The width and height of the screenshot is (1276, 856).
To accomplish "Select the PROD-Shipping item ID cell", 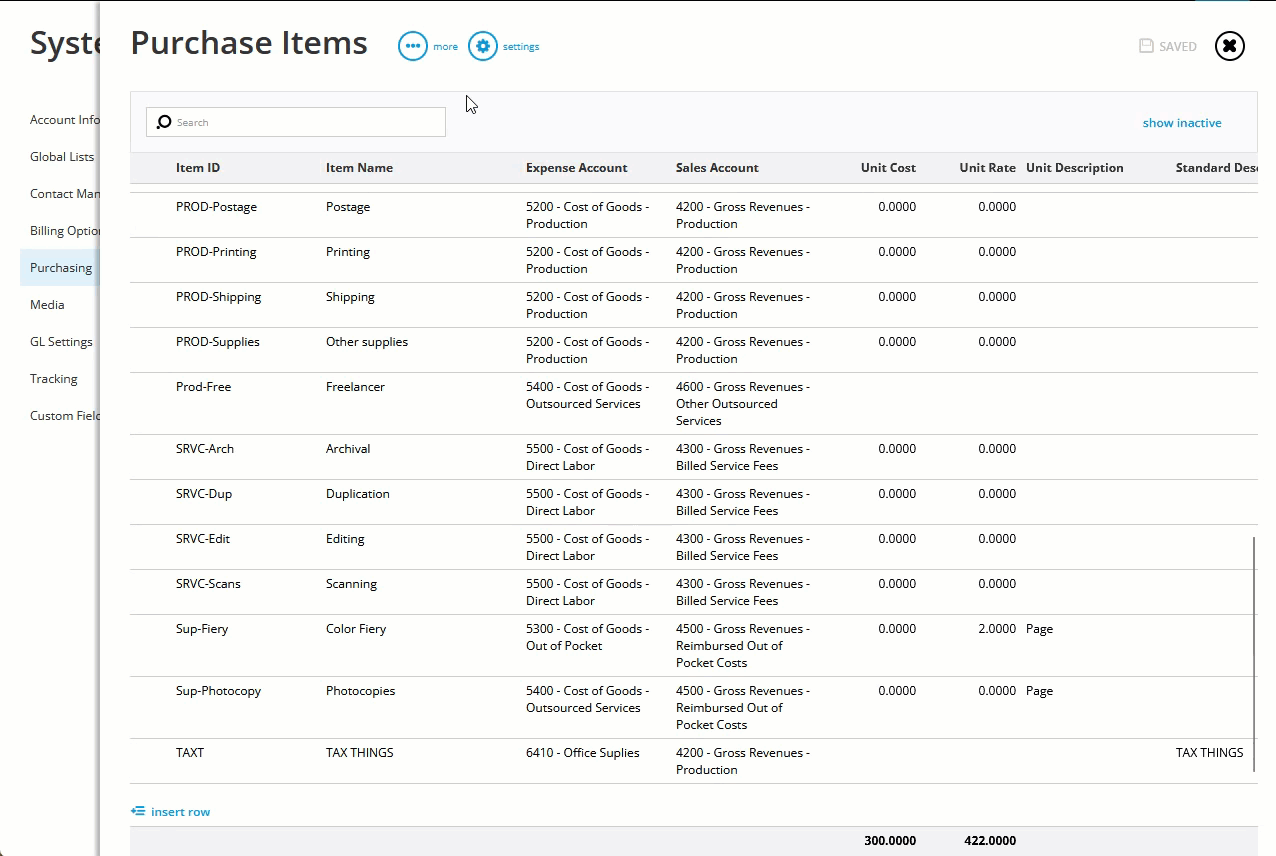I will point(218,297).
